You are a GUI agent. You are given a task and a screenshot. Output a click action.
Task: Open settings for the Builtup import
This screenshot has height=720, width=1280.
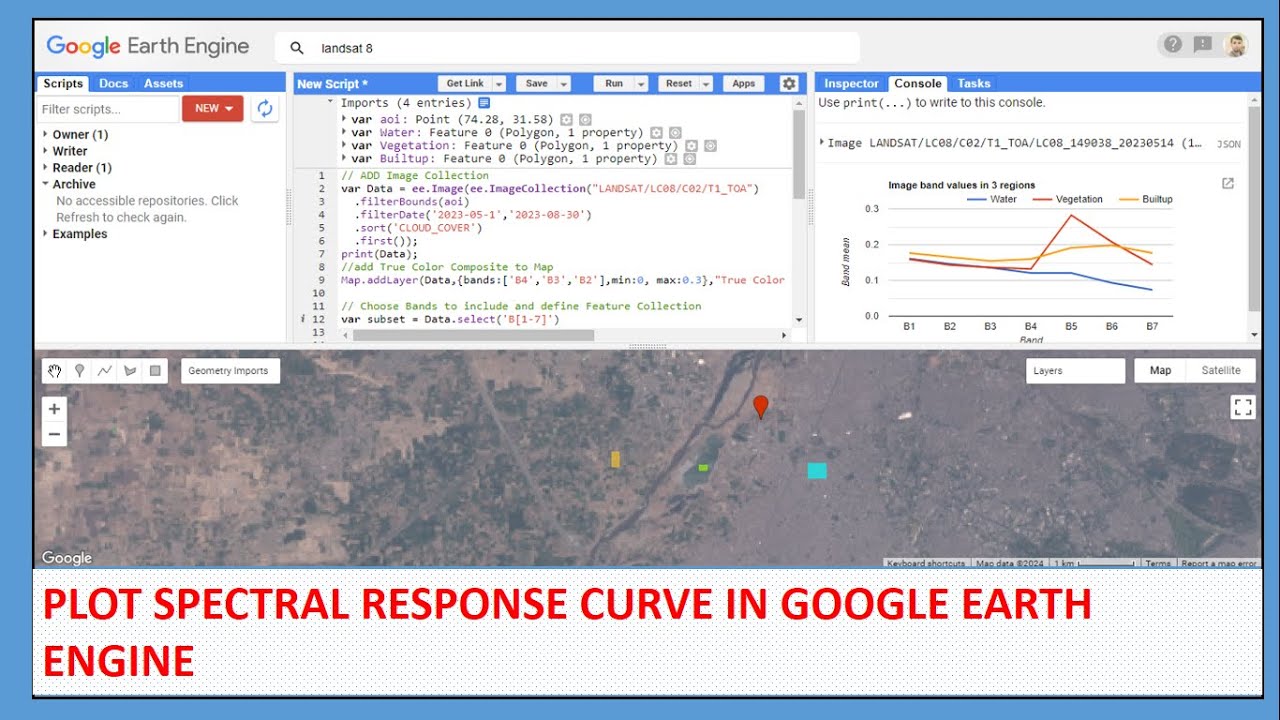(x=670, y=159)
